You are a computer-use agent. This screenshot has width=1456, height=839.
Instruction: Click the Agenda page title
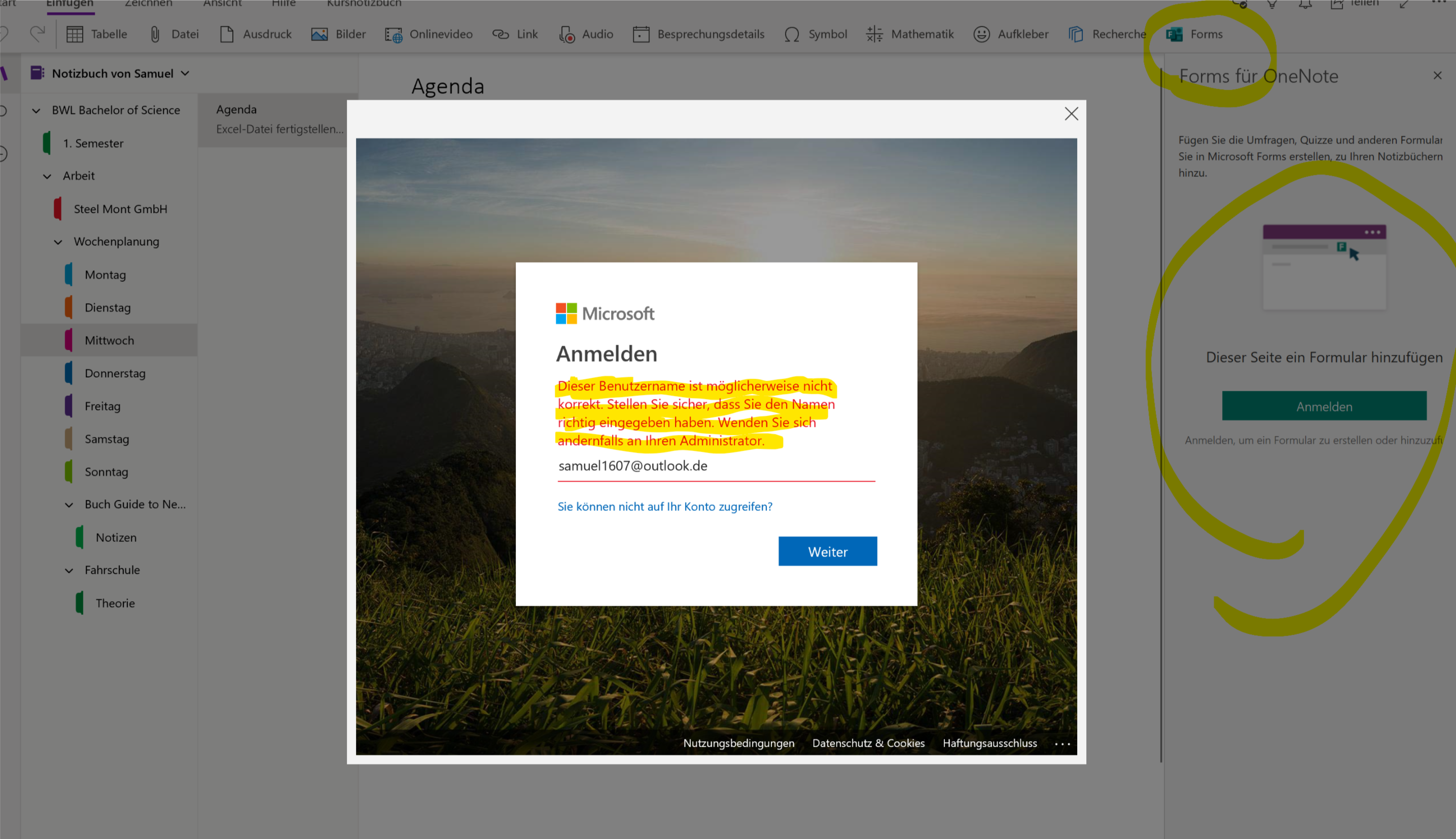(x=448, y=86)
